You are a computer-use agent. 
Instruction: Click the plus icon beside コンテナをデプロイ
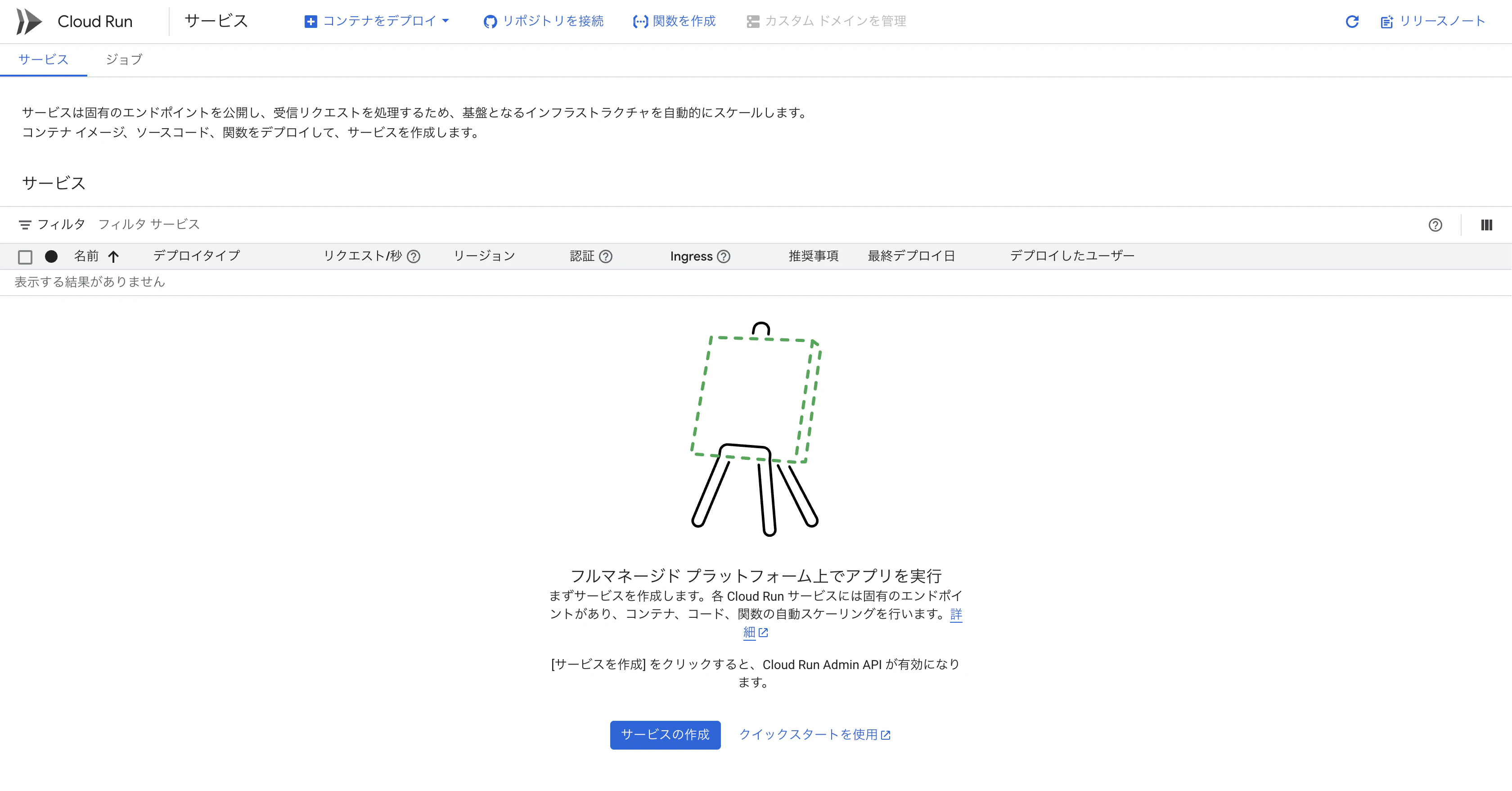[310, 22]
